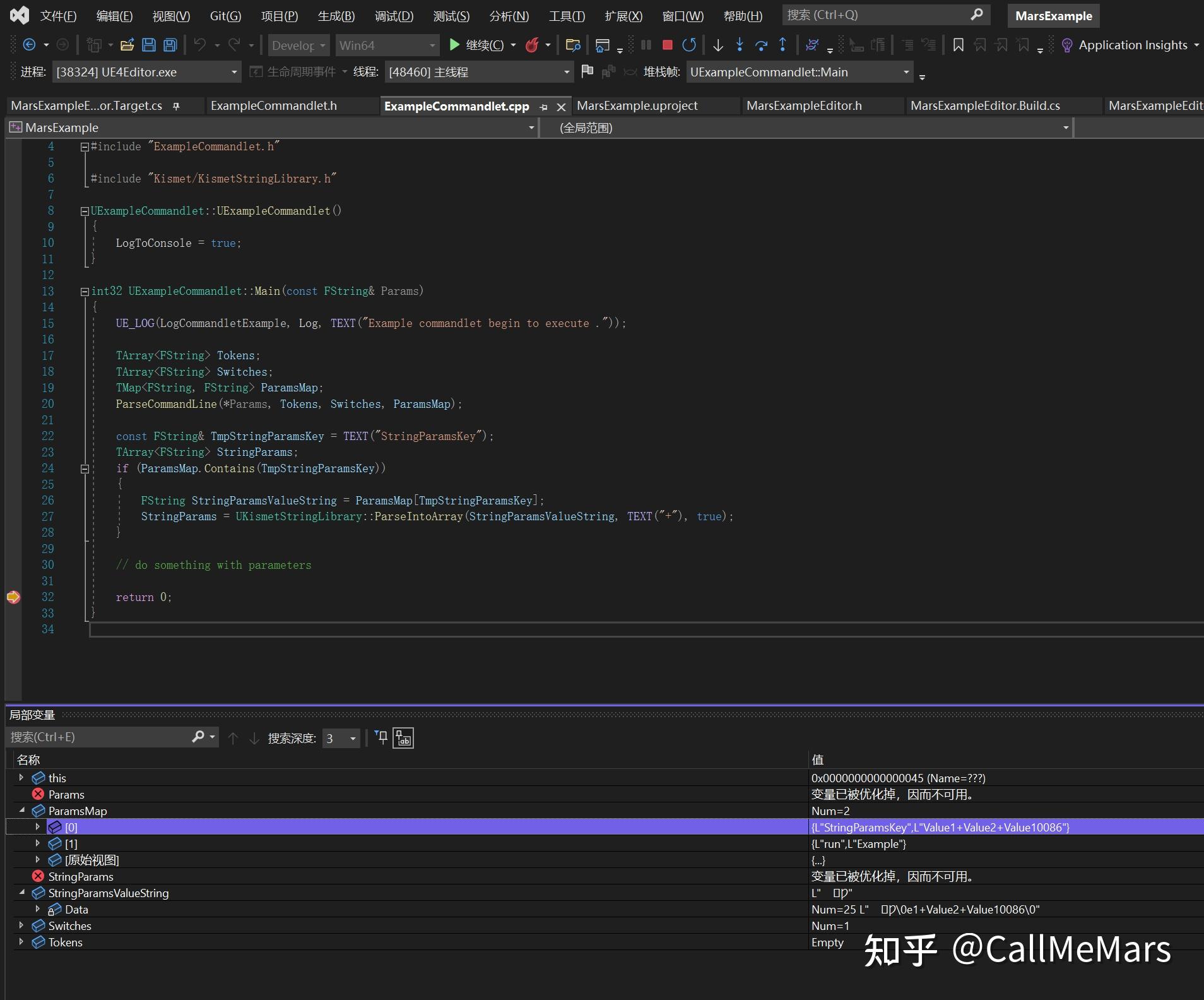
Task: Collapse the include region at line 4
Action: [x=85, y=147]
